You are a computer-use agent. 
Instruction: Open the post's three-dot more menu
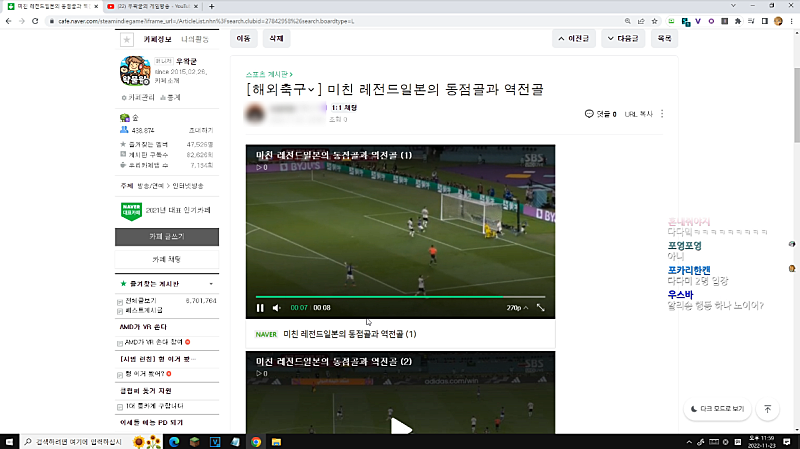coord(662,114)
